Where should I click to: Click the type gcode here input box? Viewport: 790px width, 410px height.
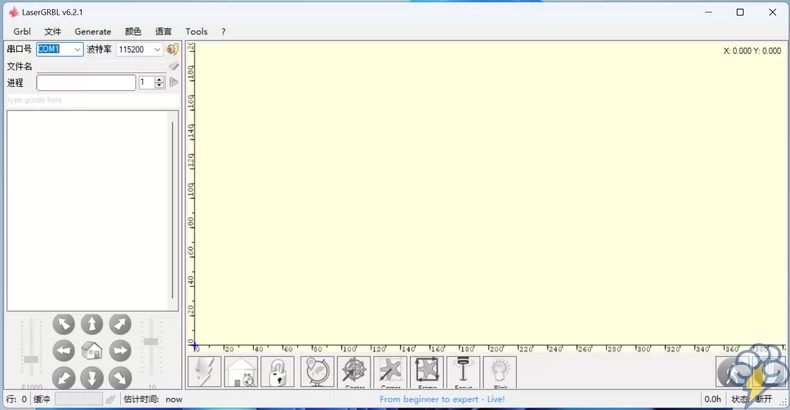(92, 100)
